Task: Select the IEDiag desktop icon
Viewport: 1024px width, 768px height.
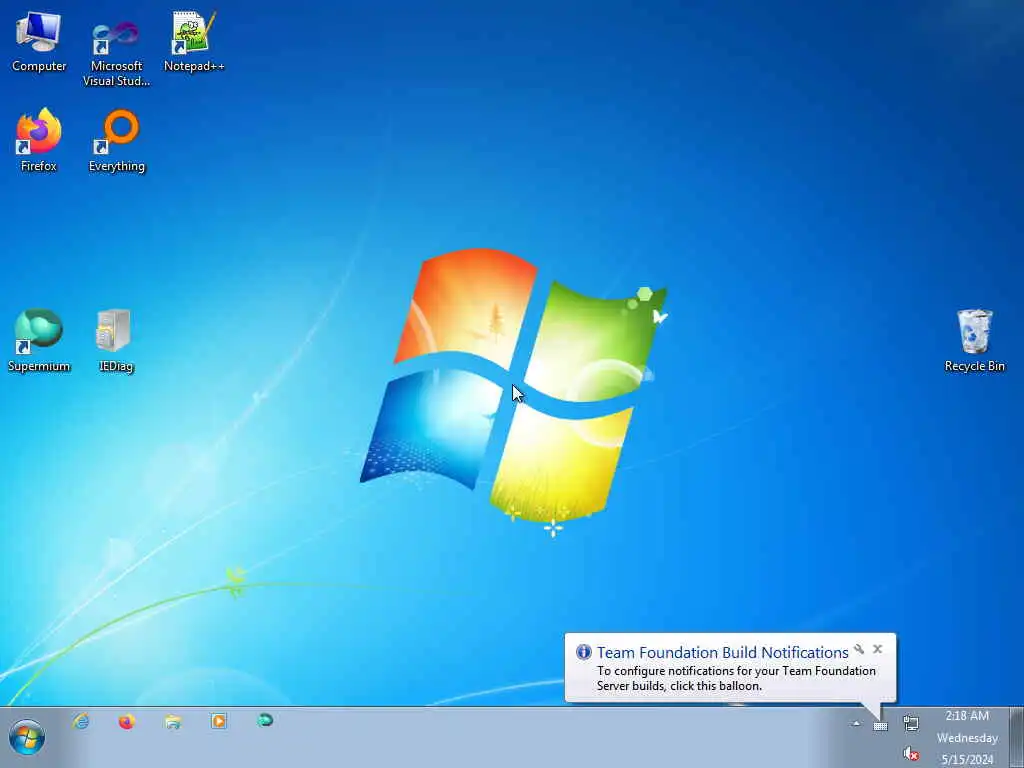Action: [x=116, y=341]
